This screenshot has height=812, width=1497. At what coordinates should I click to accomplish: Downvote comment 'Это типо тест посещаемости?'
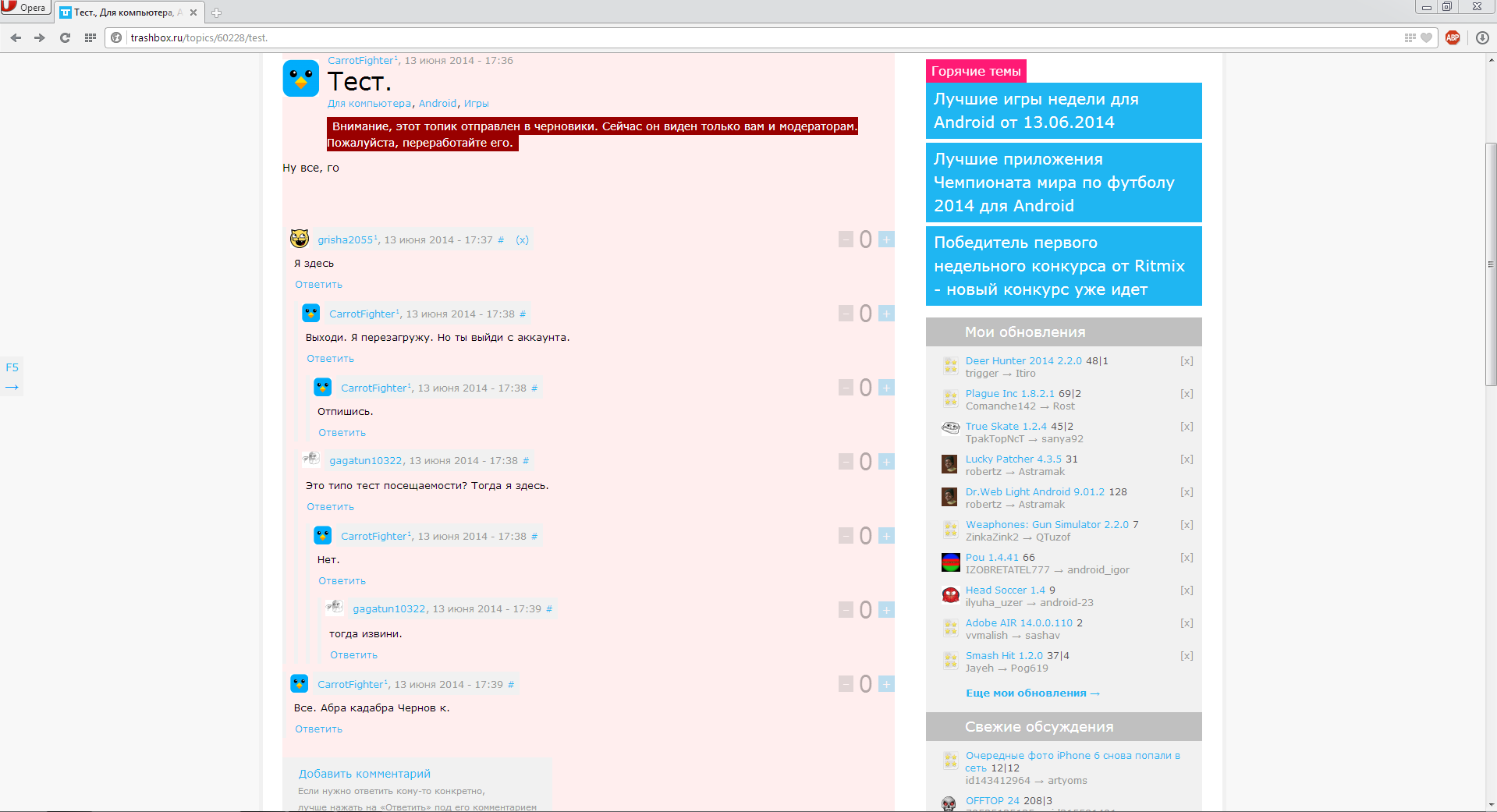(x=846, y=462)
